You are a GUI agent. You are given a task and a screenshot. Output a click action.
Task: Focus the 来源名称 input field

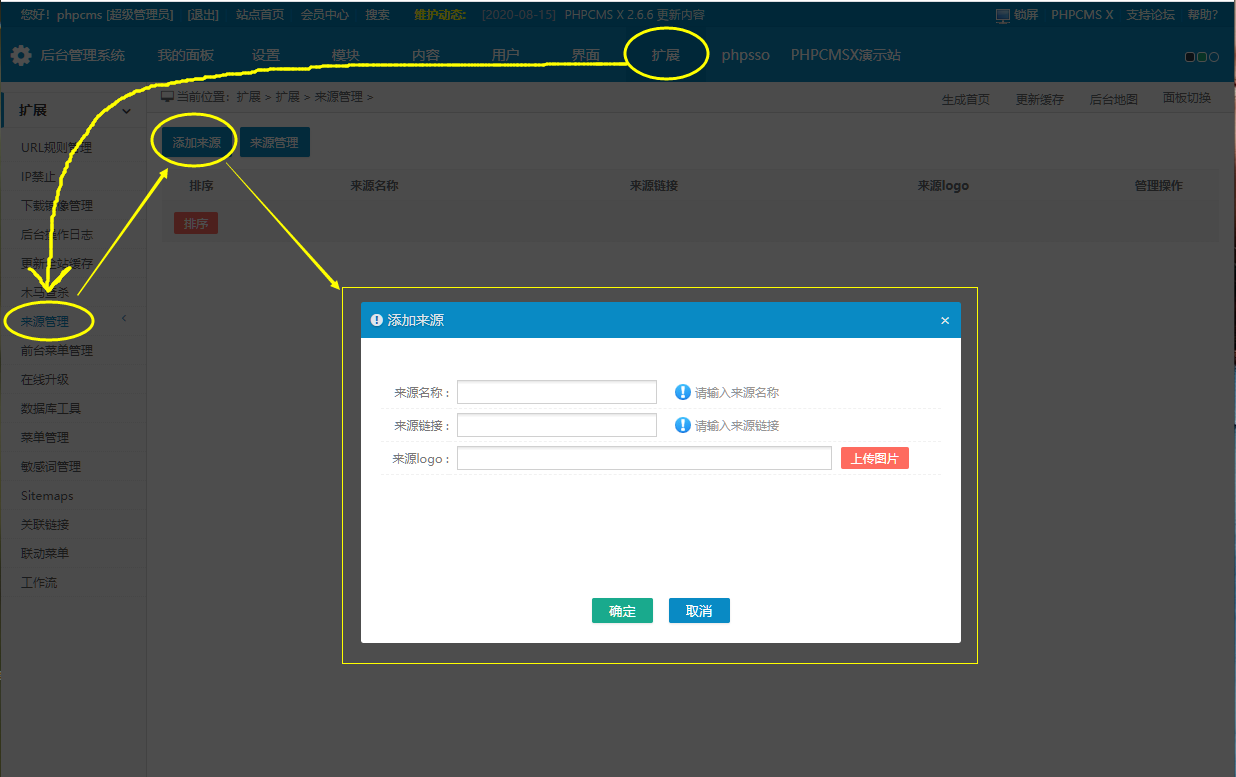557,392
